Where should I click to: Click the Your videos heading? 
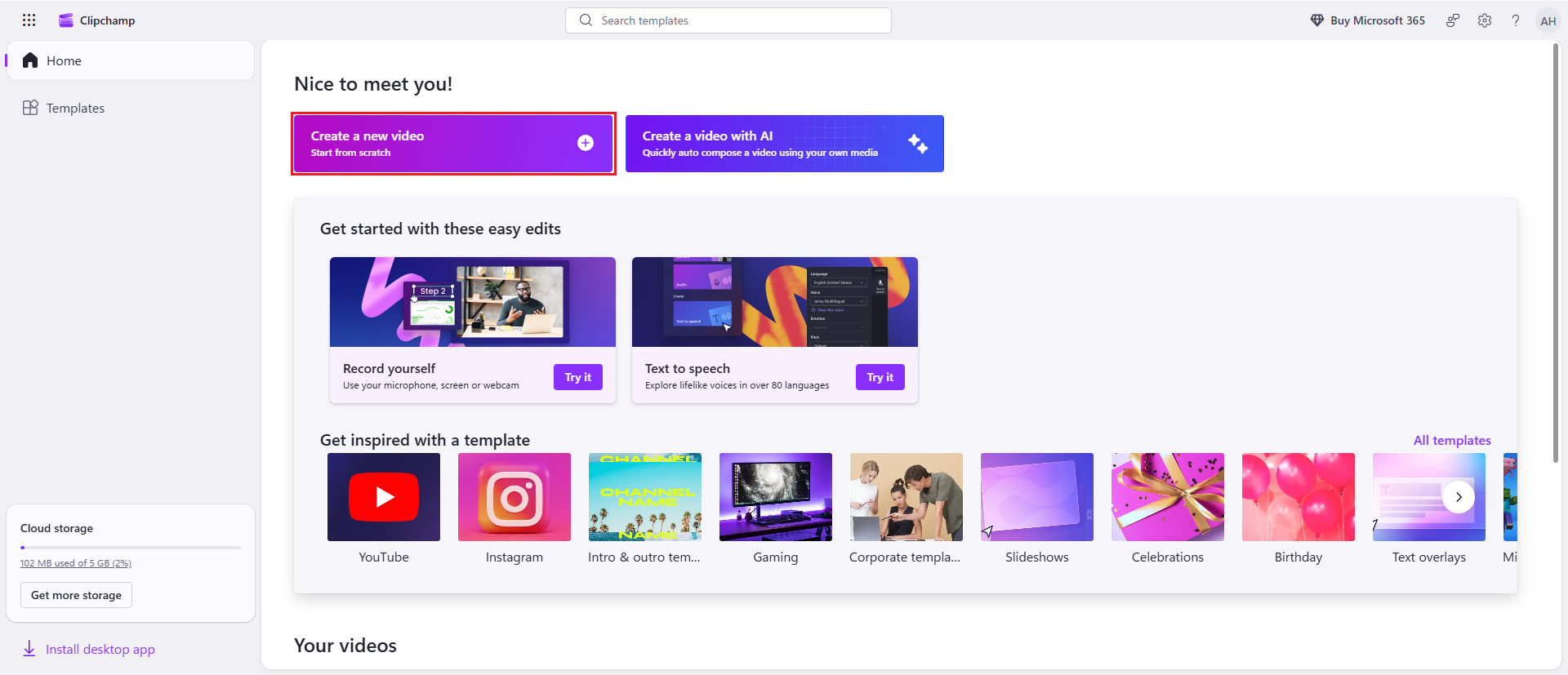pos(345,646)
